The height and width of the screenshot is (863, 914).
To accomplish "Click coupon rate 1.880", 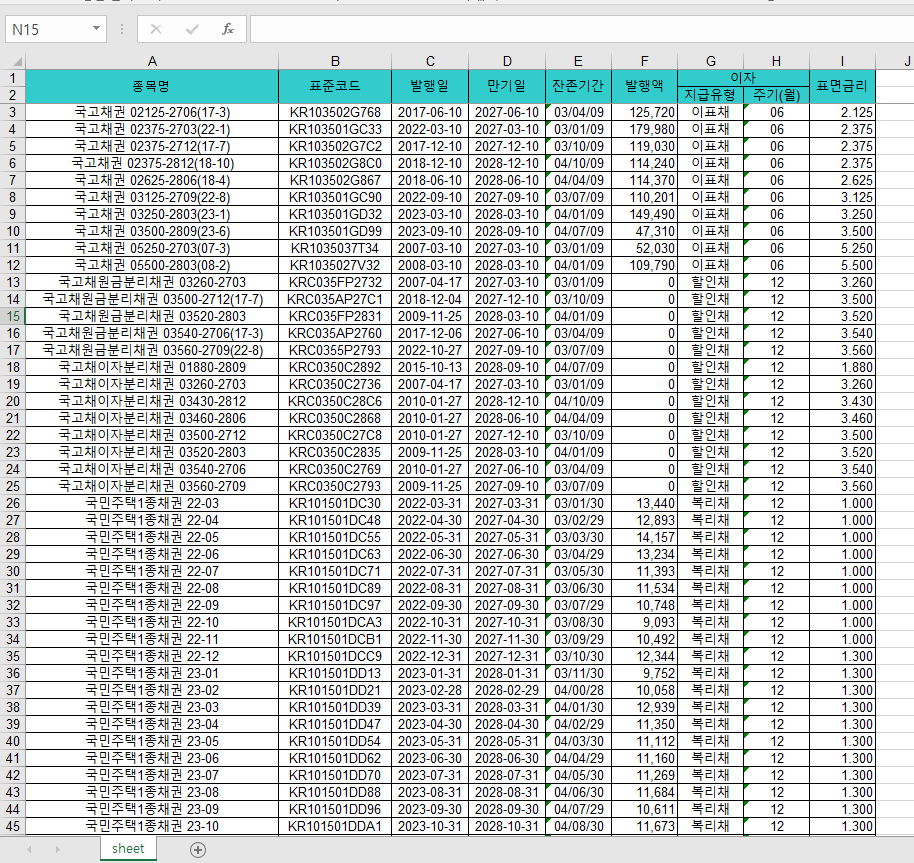I will click(842, 368).
